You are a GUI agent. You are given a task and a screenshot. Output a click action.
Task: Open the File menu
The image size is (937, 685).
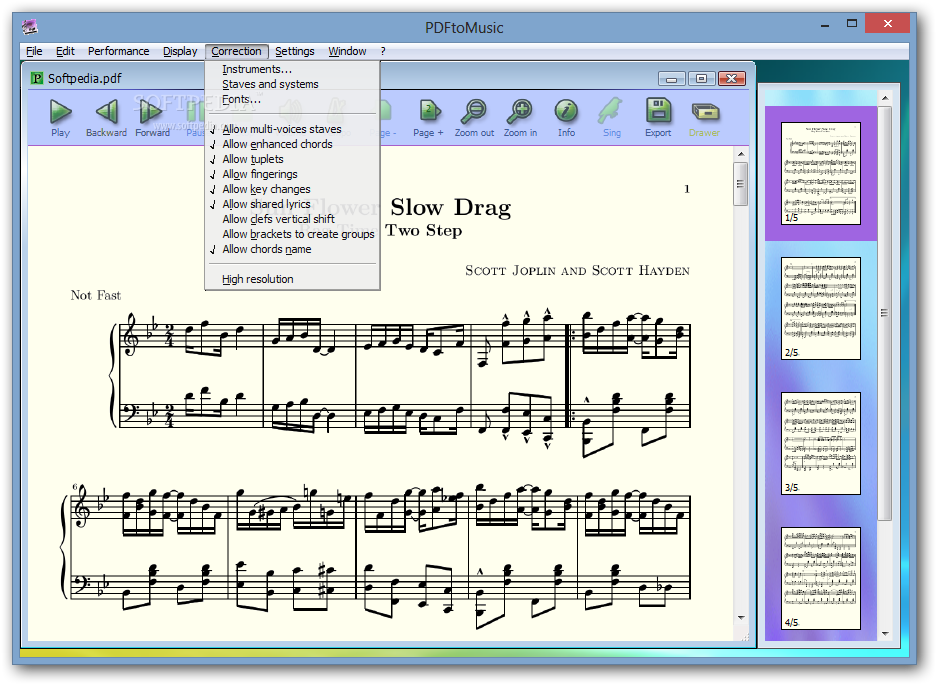[x=34, y=51]
